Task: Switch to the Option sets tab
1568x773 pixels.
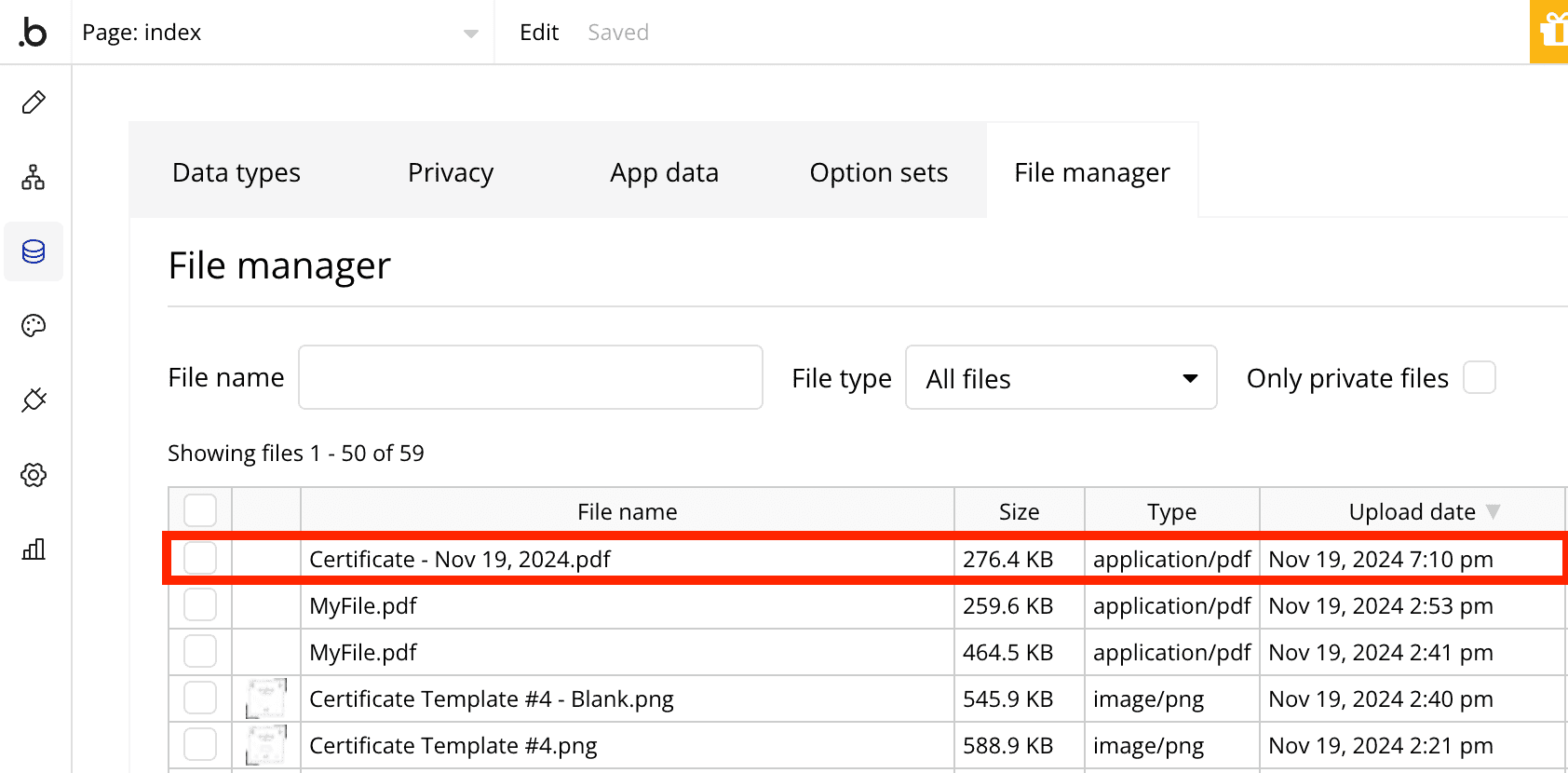Action: click(x=878, y=172)
